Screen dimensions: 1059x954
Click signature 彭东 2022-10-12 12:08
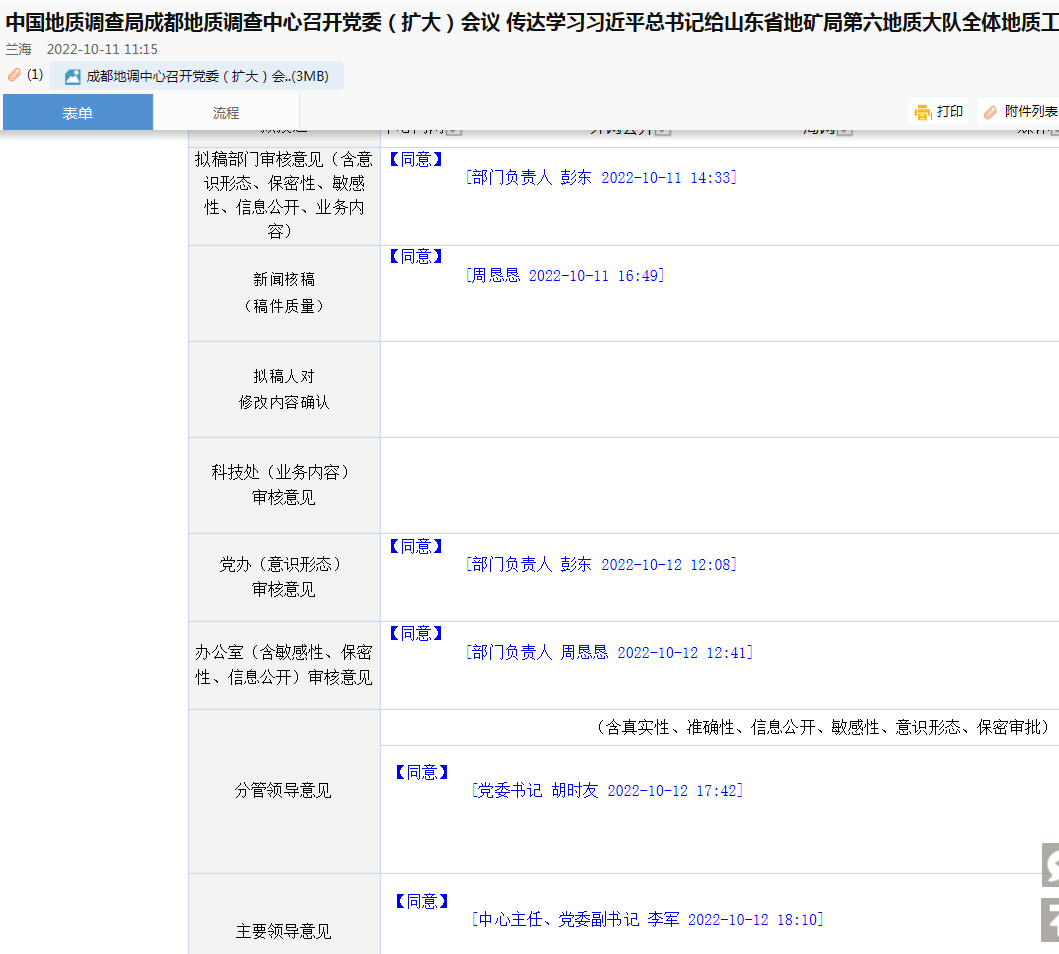coord(601,564)
